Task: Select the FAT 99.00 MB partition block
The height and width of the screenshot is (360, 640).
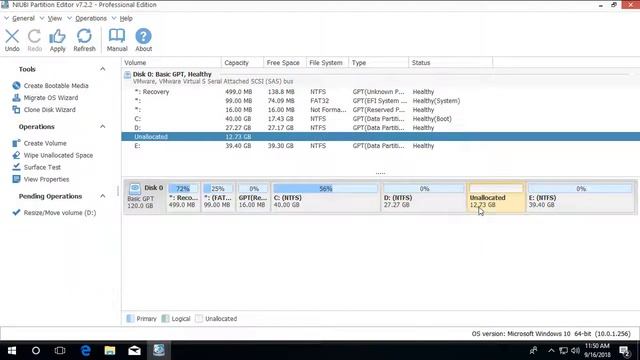Action: coord(218,197)
